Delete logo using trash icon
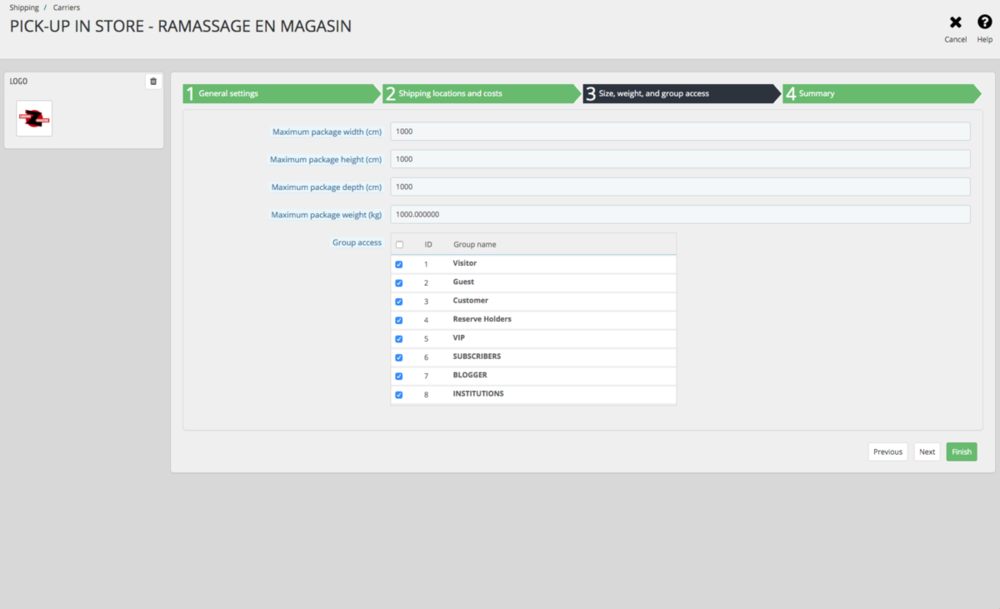This screenshot has height=609, width=1000. pyautogui.click(x=153, y=81)
